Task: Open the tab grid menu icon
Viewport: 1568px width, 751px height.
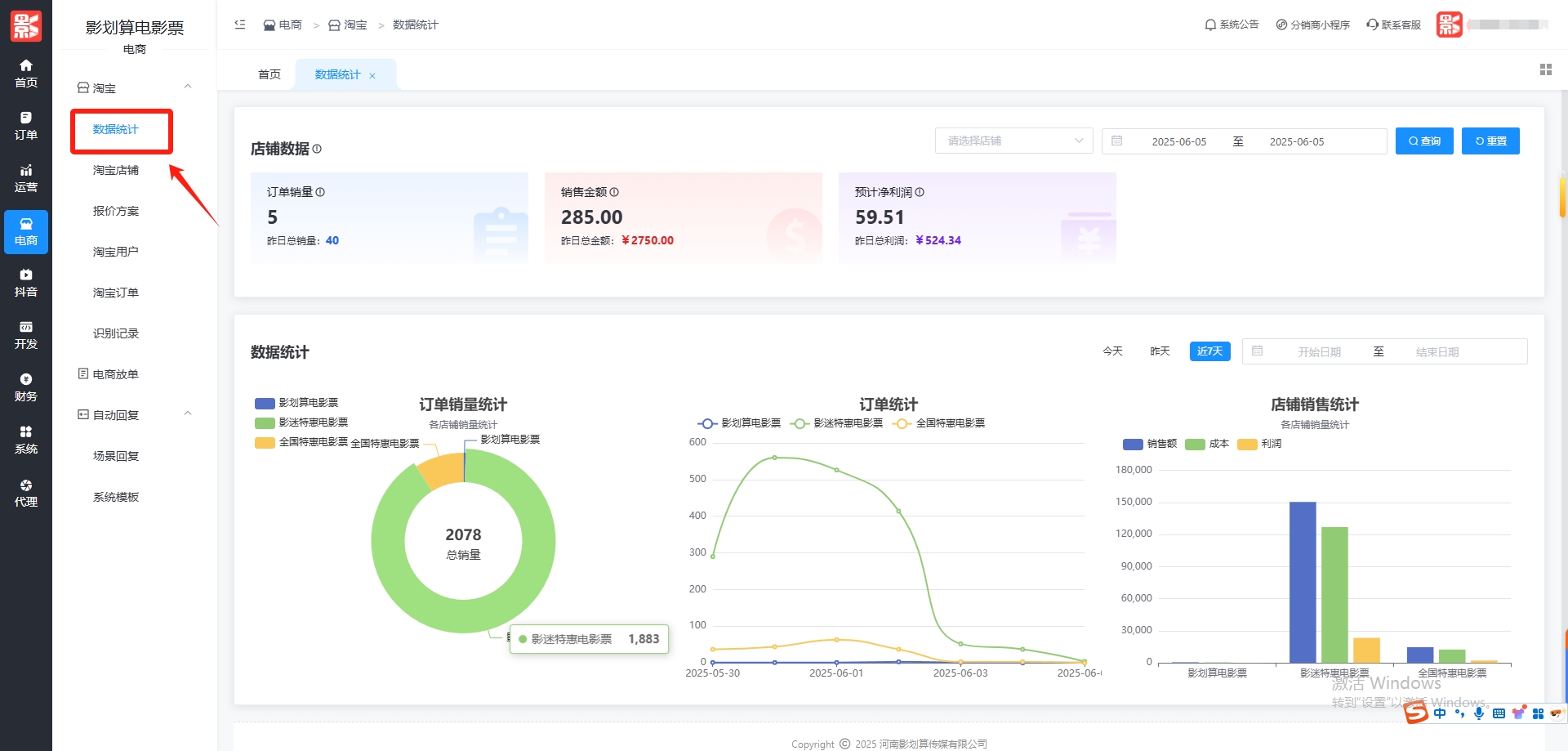Action: pyautogui.click(x=1546, y=69)
